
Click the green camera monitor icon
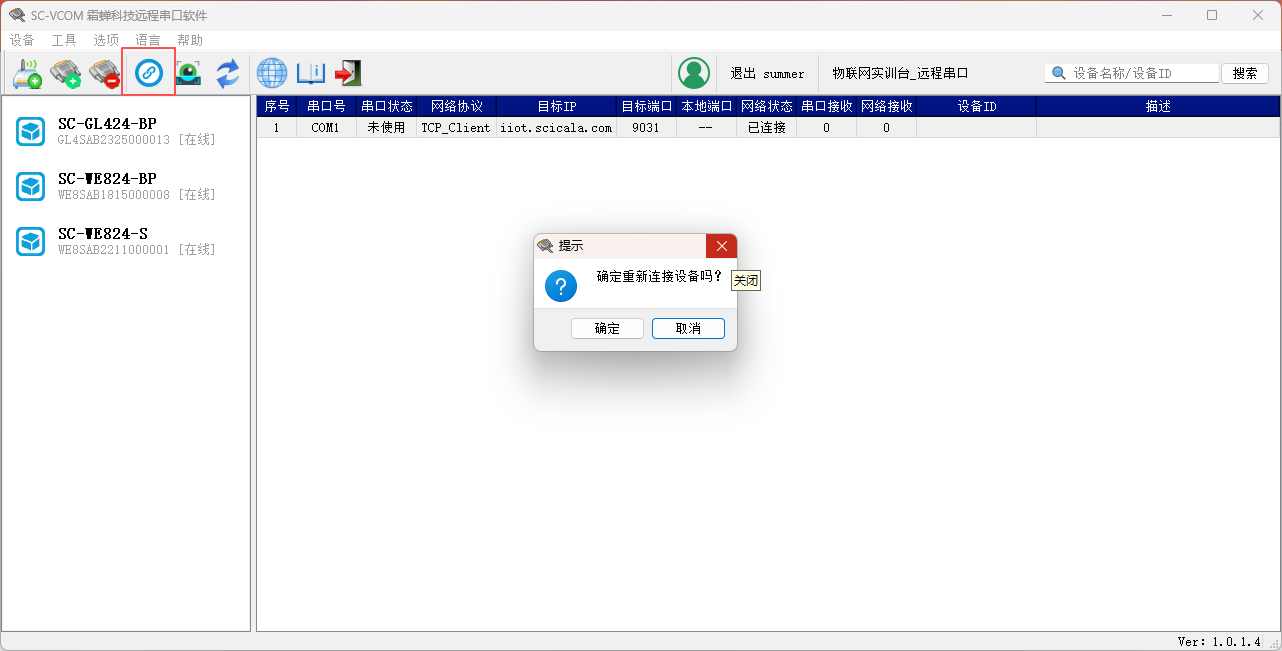[x=188, y=73]
